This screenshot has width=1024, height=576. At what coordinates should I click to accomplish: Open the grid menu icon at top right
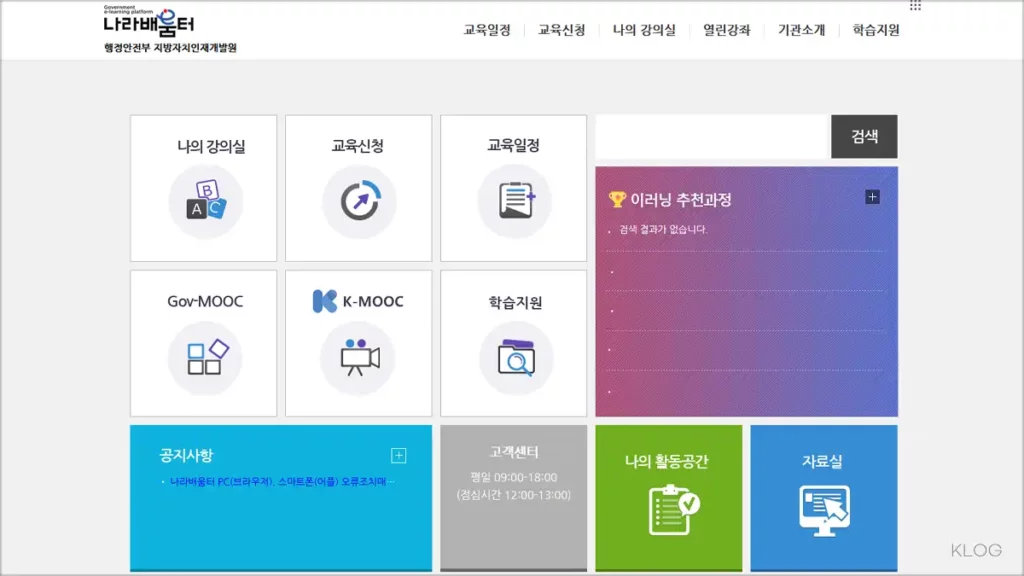(915, 5)
